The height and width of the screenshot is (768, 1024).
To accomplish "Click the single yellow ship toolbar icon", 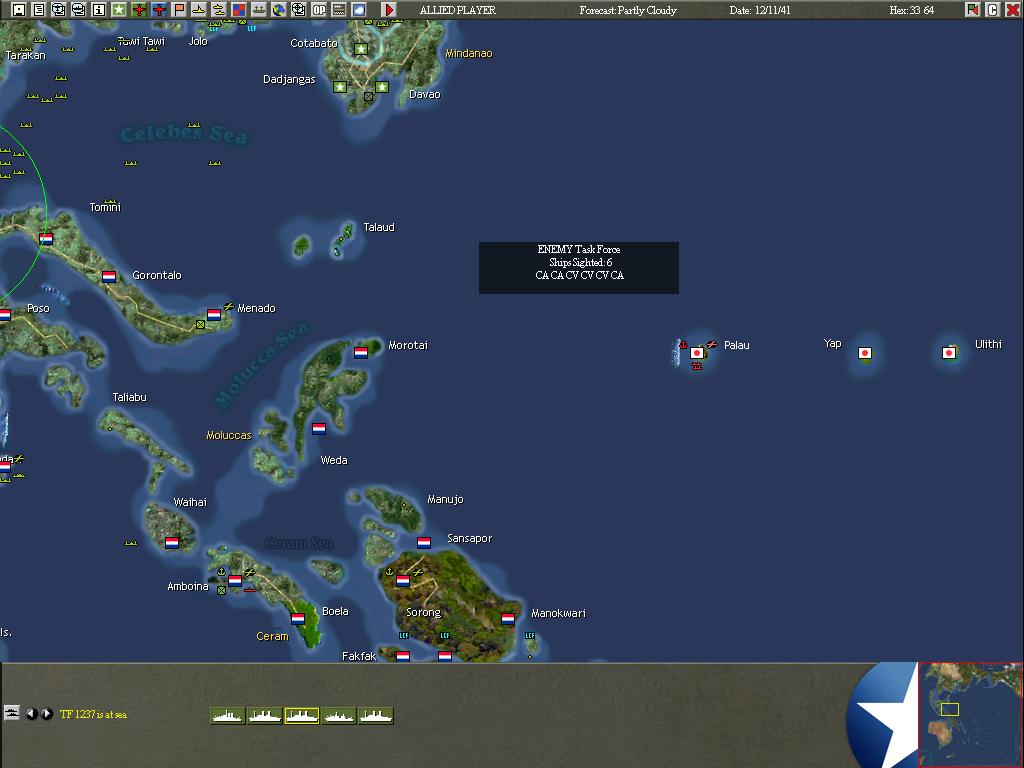I will [x=199, y=10].
